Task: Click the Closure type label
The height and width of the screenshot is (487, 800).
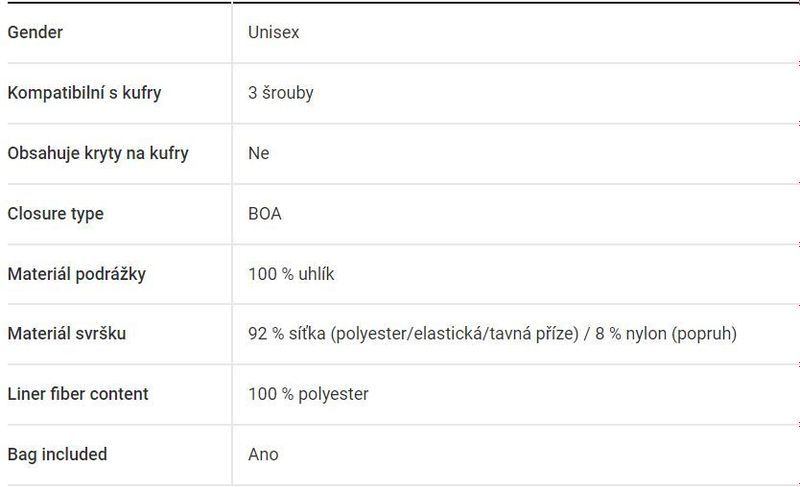Action: click(56, 213)
